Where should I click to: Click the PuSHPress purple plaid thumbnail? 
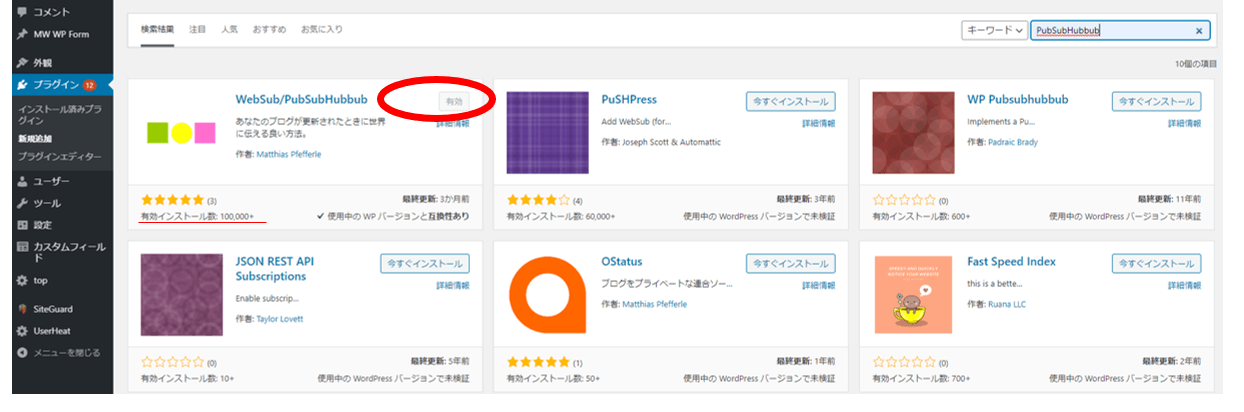tap(547, 133)
